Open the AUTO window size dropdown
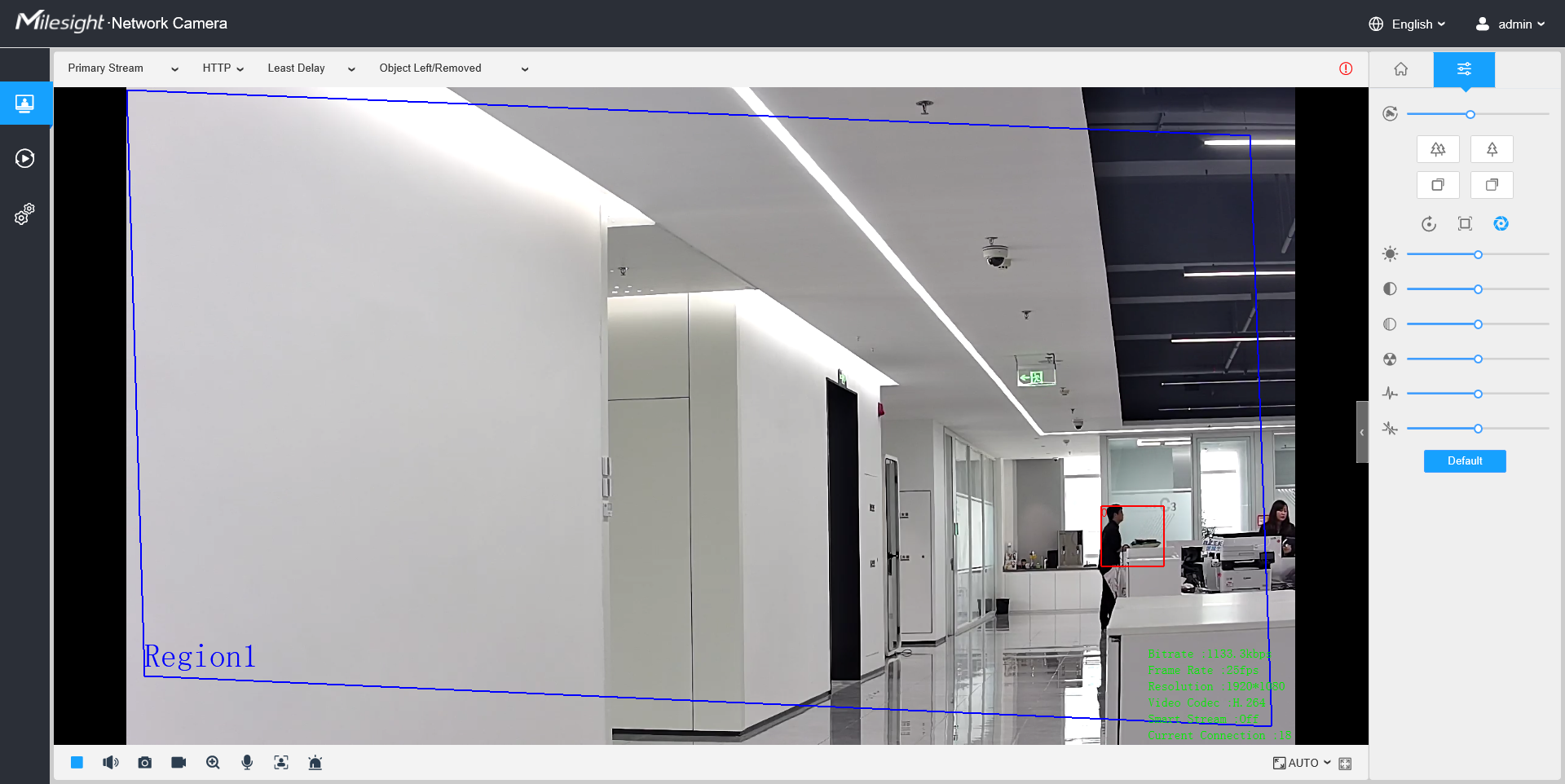 coord(1302,763)
